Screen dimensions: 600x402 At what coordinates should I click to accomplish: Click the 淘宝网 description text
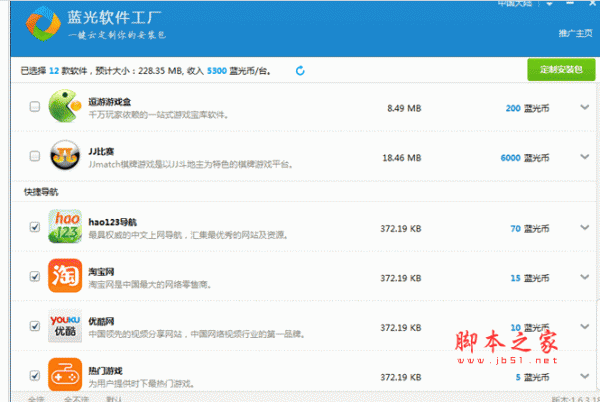point(150,285)
